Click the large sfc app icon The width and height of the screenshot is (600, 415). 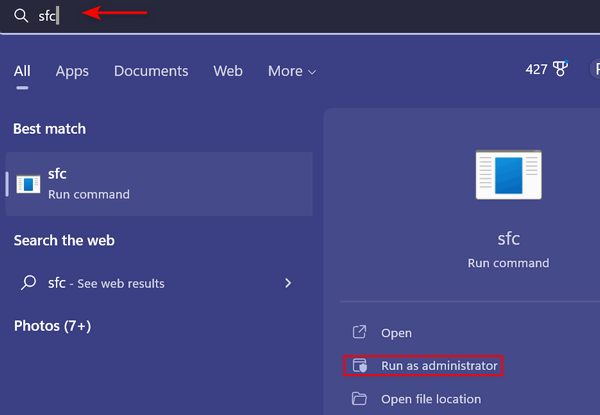point(509,175)
